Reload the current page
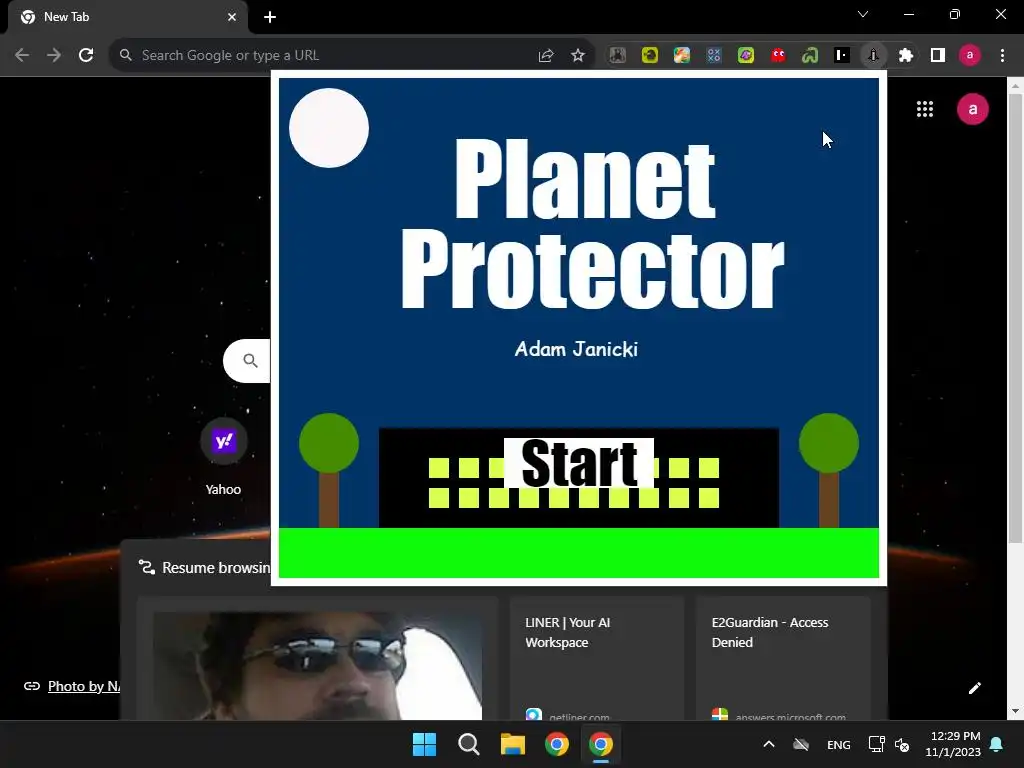Image resolution: width=1024 pixels, height=768 pixels. [x=86, y=56]
